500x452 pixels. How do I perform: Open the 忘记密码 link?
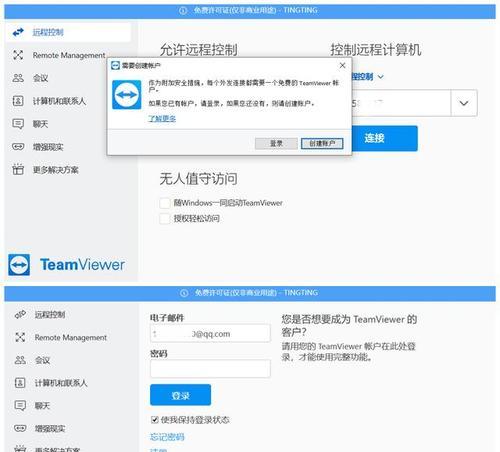(167, 437)
